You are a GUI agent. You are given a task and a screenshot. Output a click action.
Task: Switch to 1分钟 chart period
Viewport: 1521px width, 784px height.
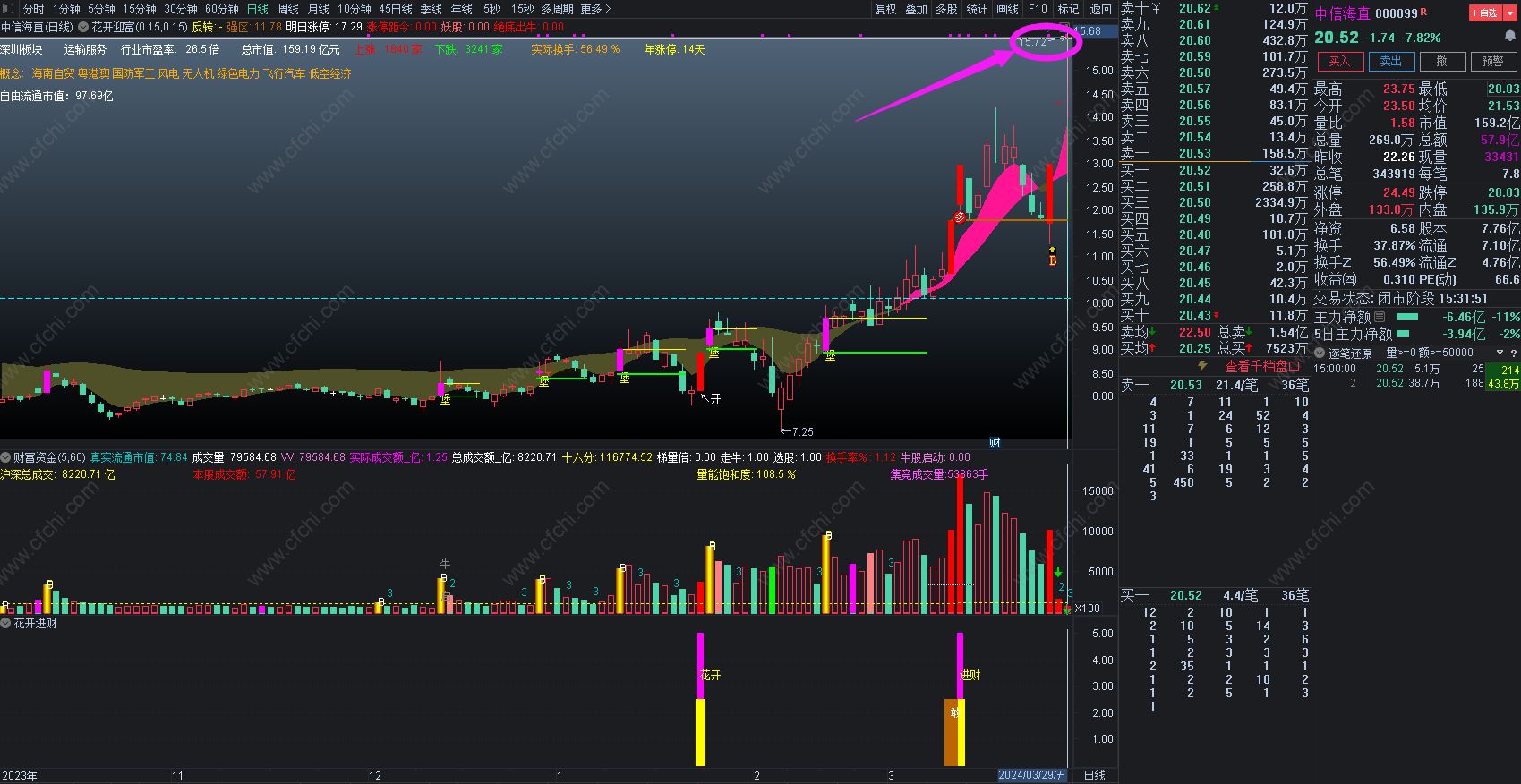tap(66, 9)
